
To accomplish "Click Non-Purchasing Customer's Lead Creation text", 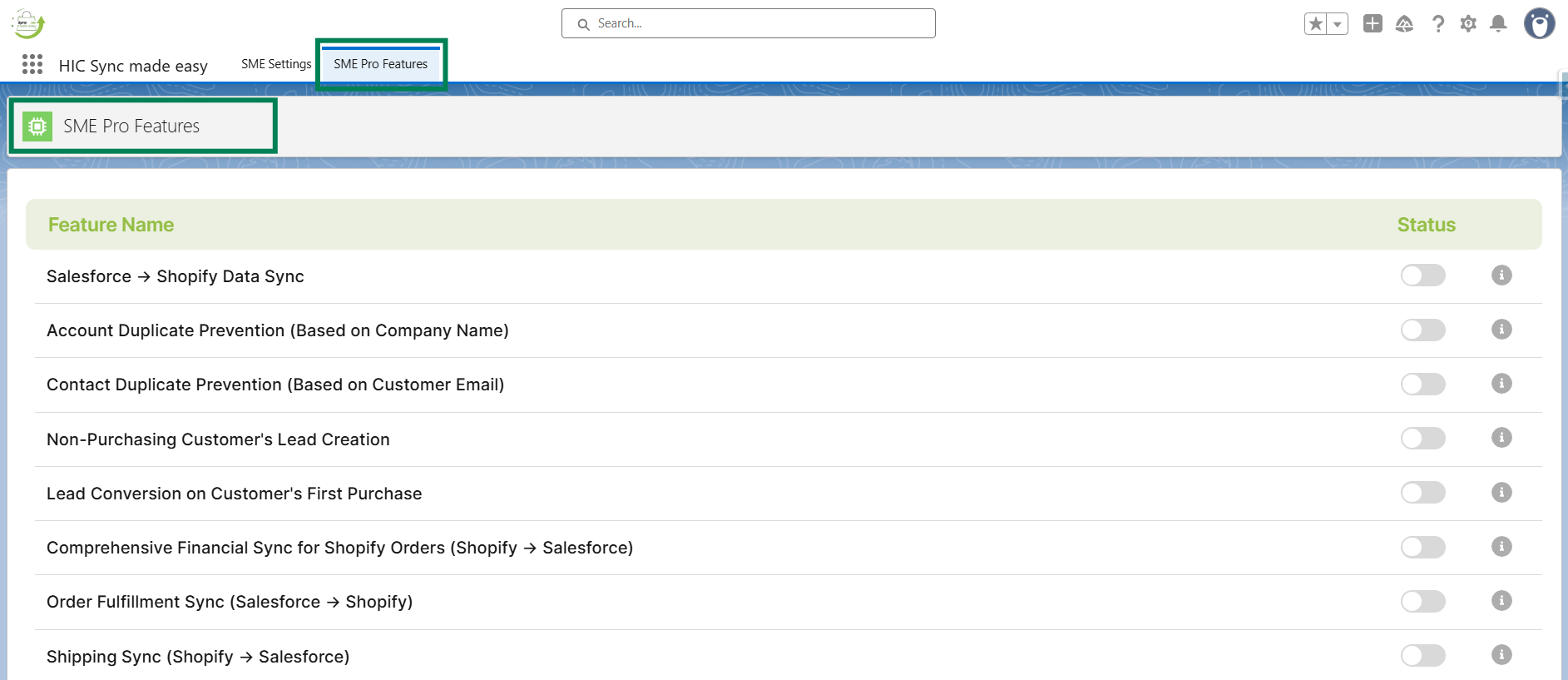I will (x=218, y=439).
